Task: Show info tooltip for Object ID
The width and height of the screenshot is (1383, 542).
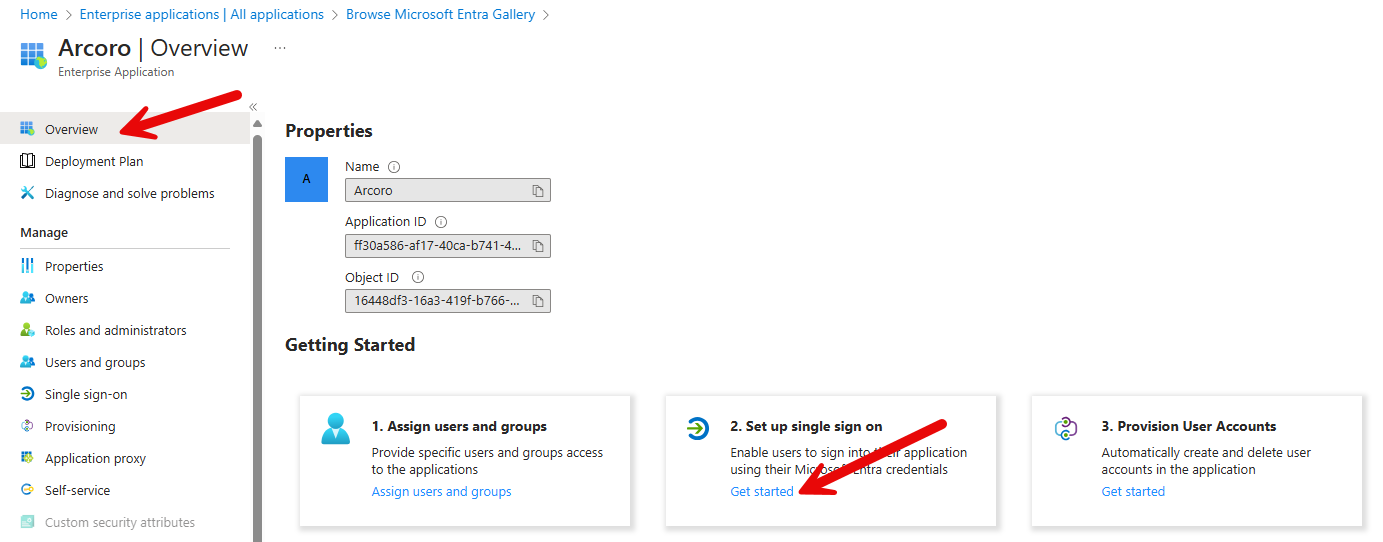Action: coord(418,277)
